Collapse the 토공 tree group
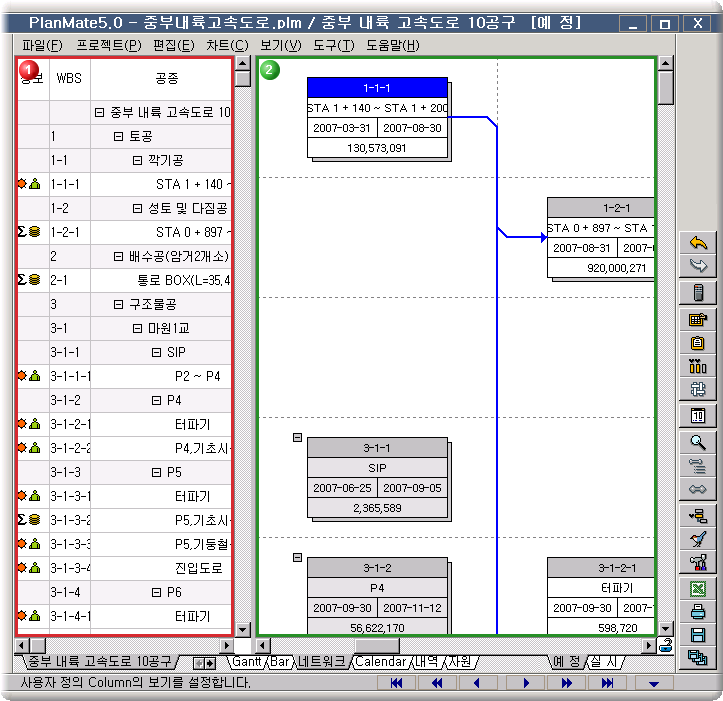 119,136
